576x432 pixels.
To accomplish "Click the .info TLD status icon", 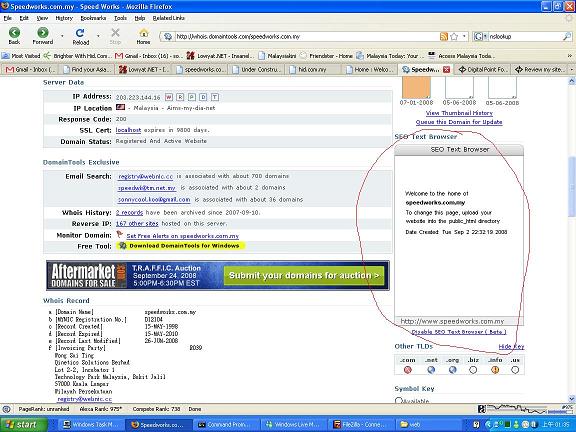I will [495, 370].
